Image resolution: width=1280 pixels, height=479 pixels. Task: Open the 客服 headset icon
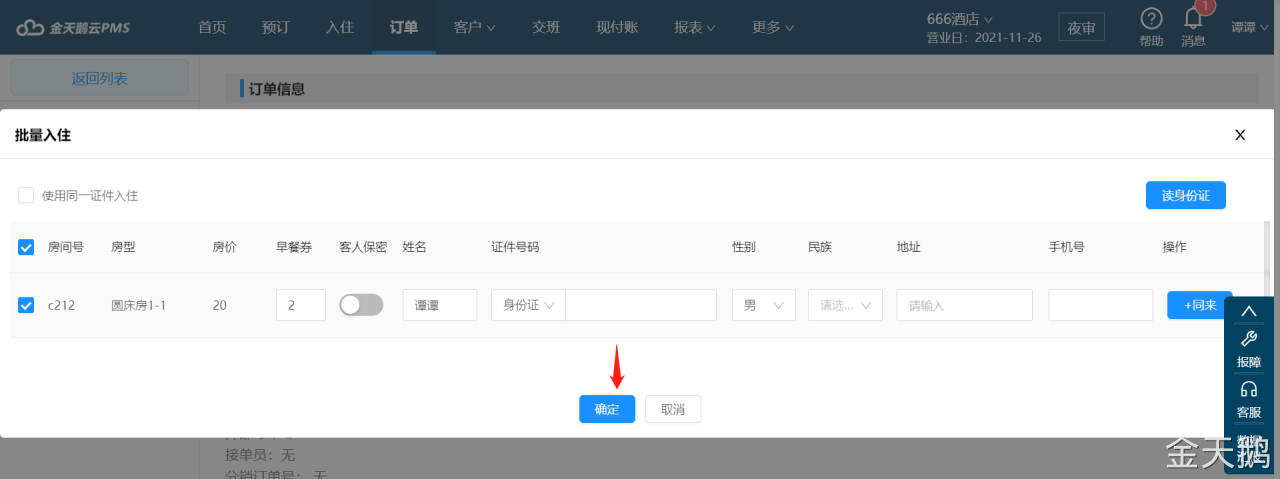pos(1248,389)
